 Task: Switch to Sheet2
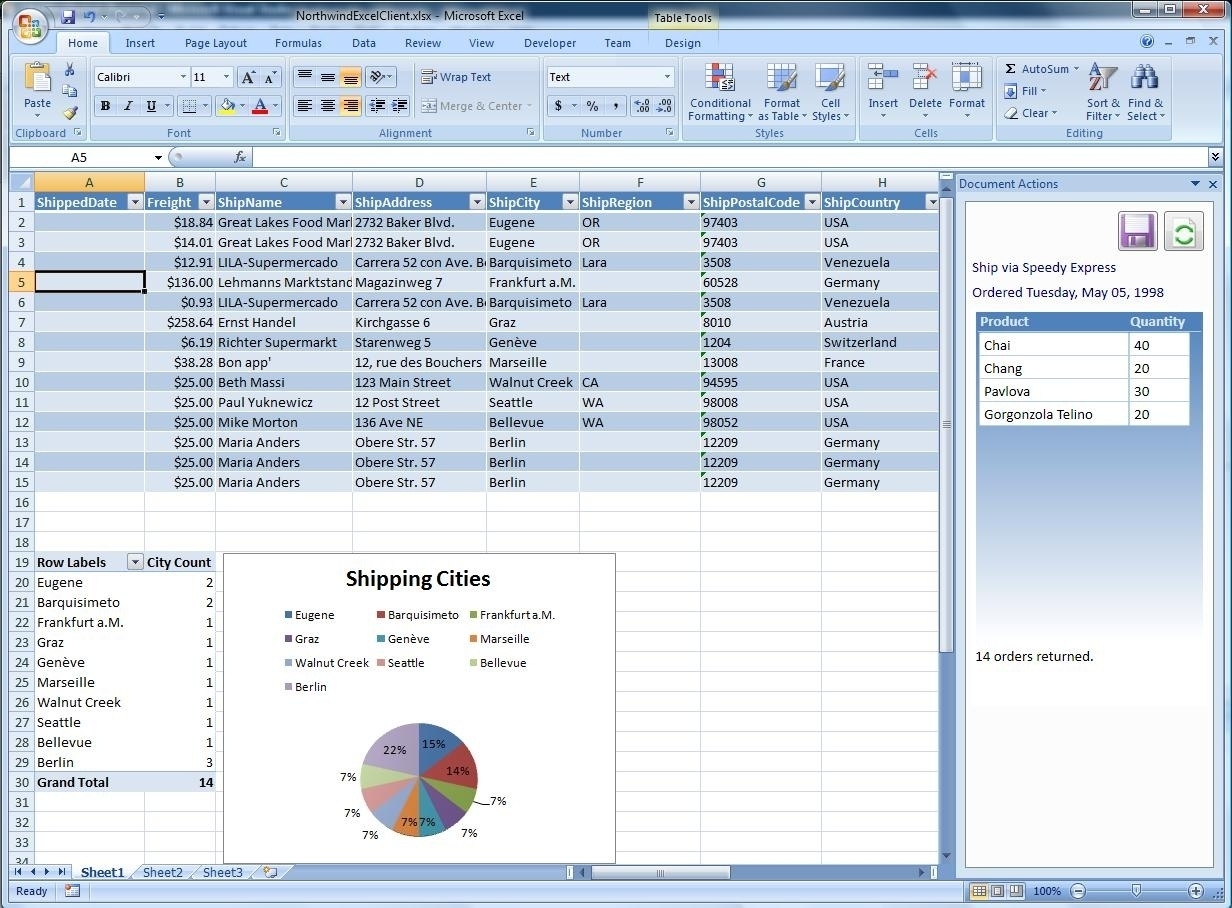[161, 872]
